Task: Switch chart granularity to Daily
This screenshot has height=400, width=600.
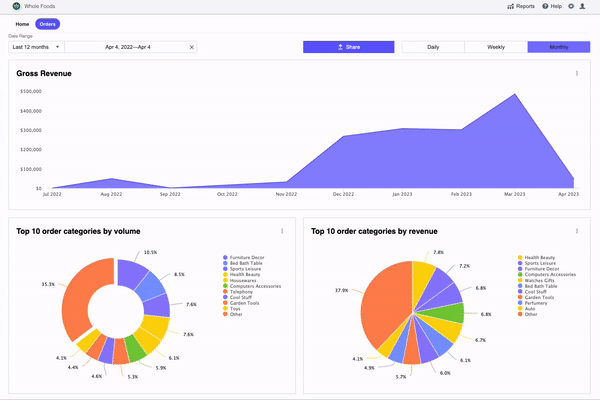Action: click(433, 47)
